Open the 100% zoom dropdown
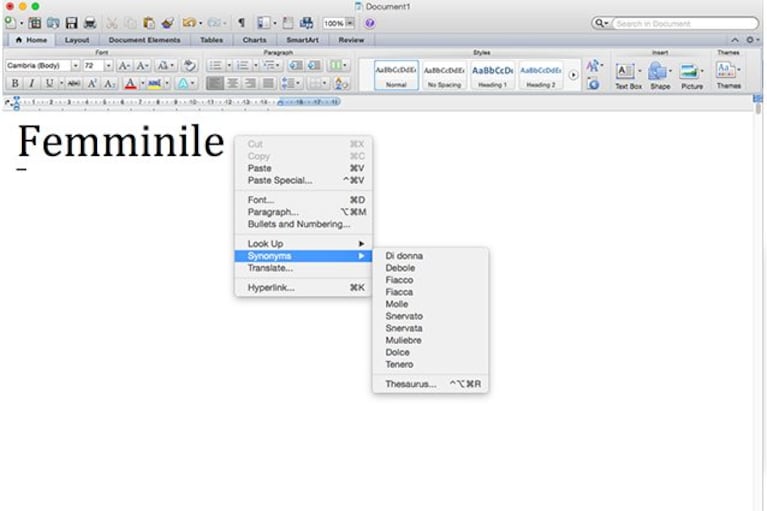The image size is (767, 511). pyautogui.click(x=350, y=23)
